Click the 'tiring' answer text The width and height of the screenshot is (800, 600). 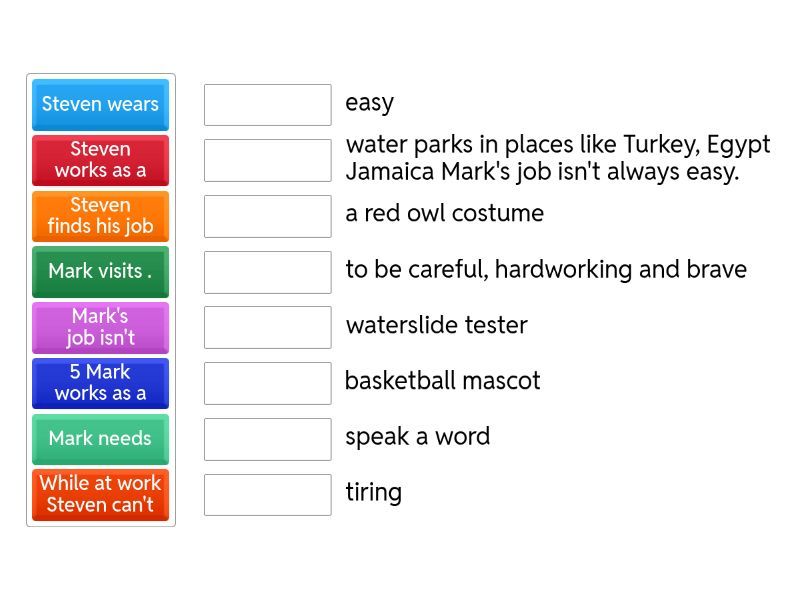pos(373,493)
